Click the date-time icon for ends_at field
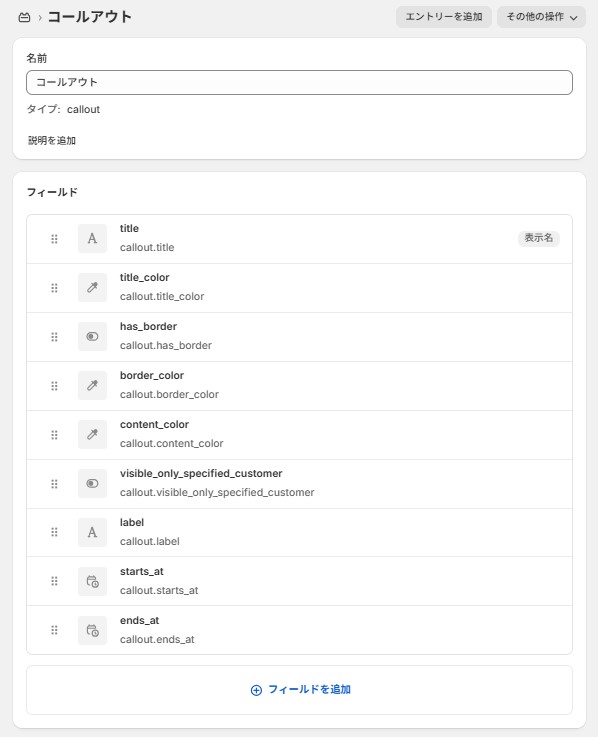Image resolution: width=598 pixels, height=737 pixels. [92, 630]
